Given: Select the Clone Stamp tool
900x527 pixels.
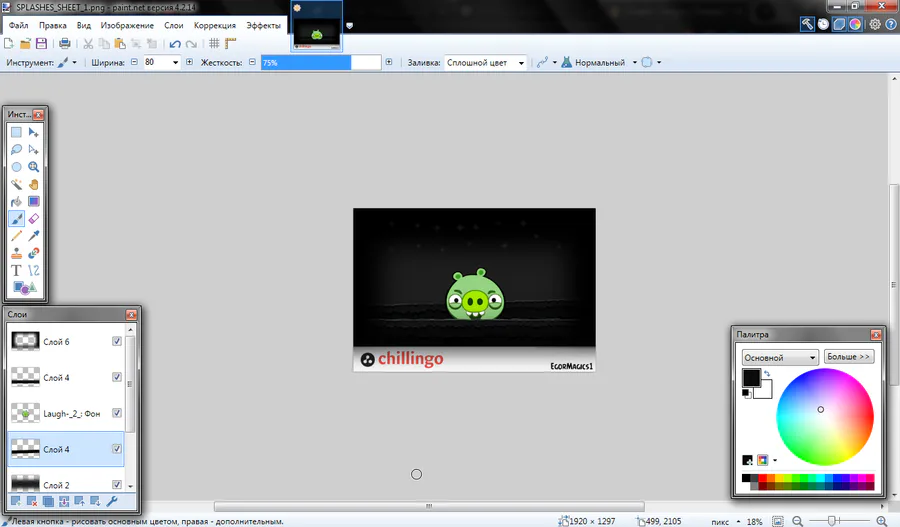Looking at the screenshot, I should (x=16, y=253).
